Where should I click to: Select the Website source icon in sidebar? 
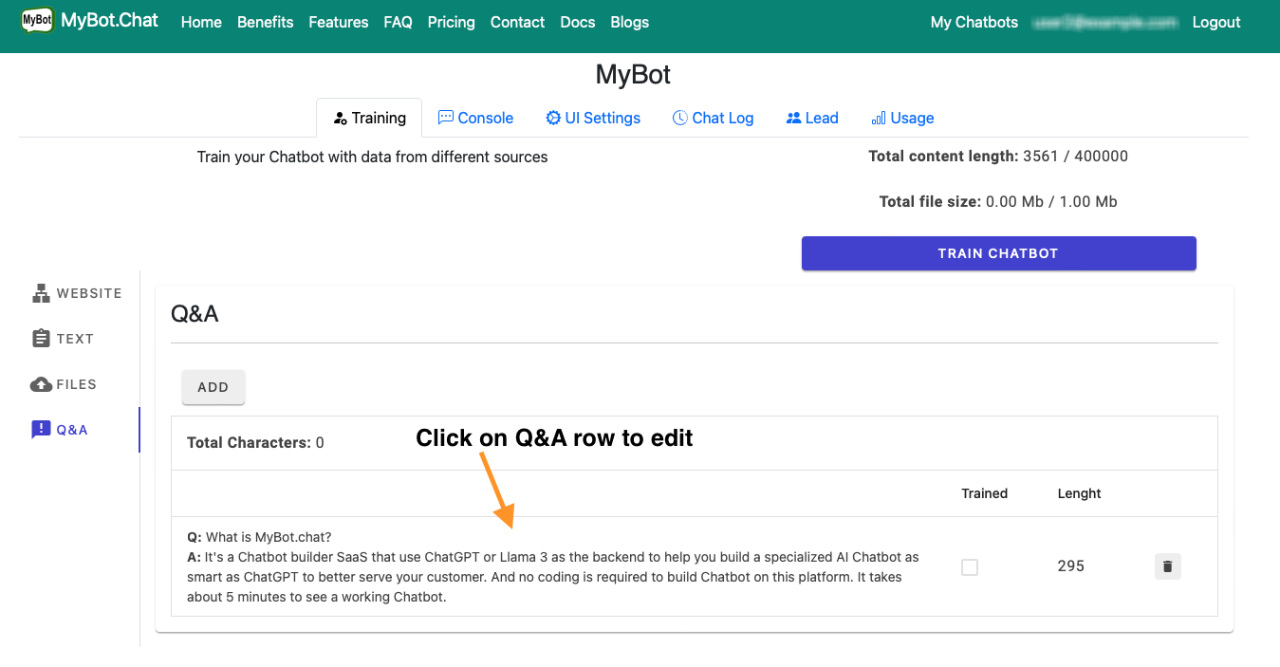[40, 292]
